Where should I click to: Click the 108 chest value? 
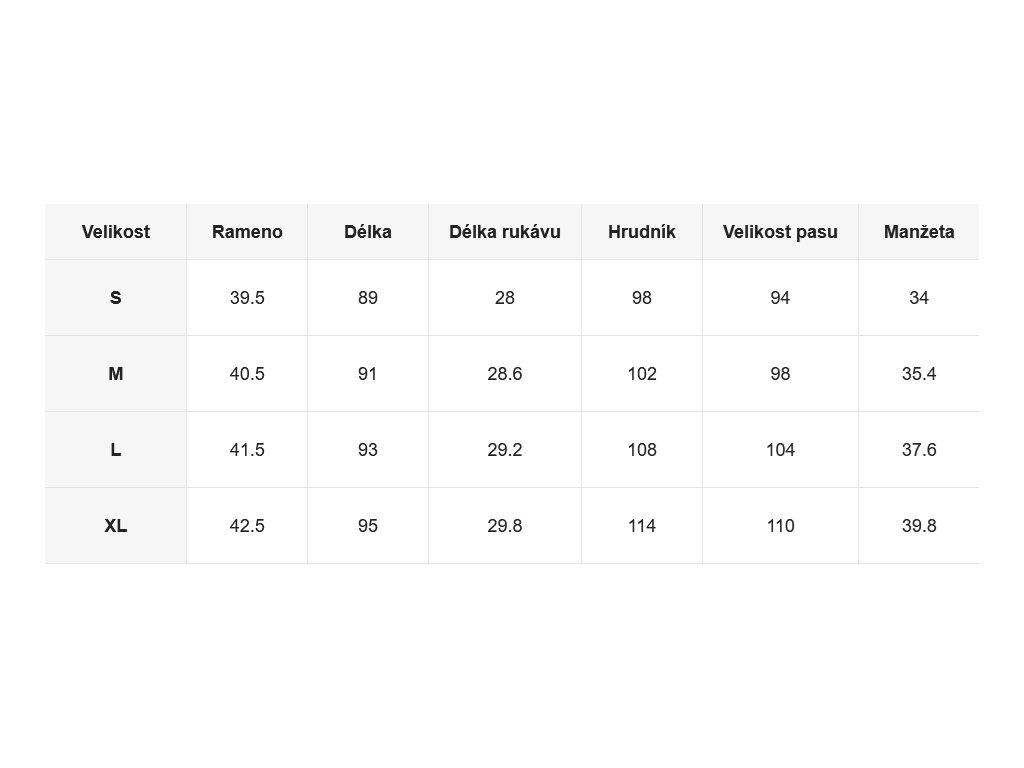tap(642, 450)
